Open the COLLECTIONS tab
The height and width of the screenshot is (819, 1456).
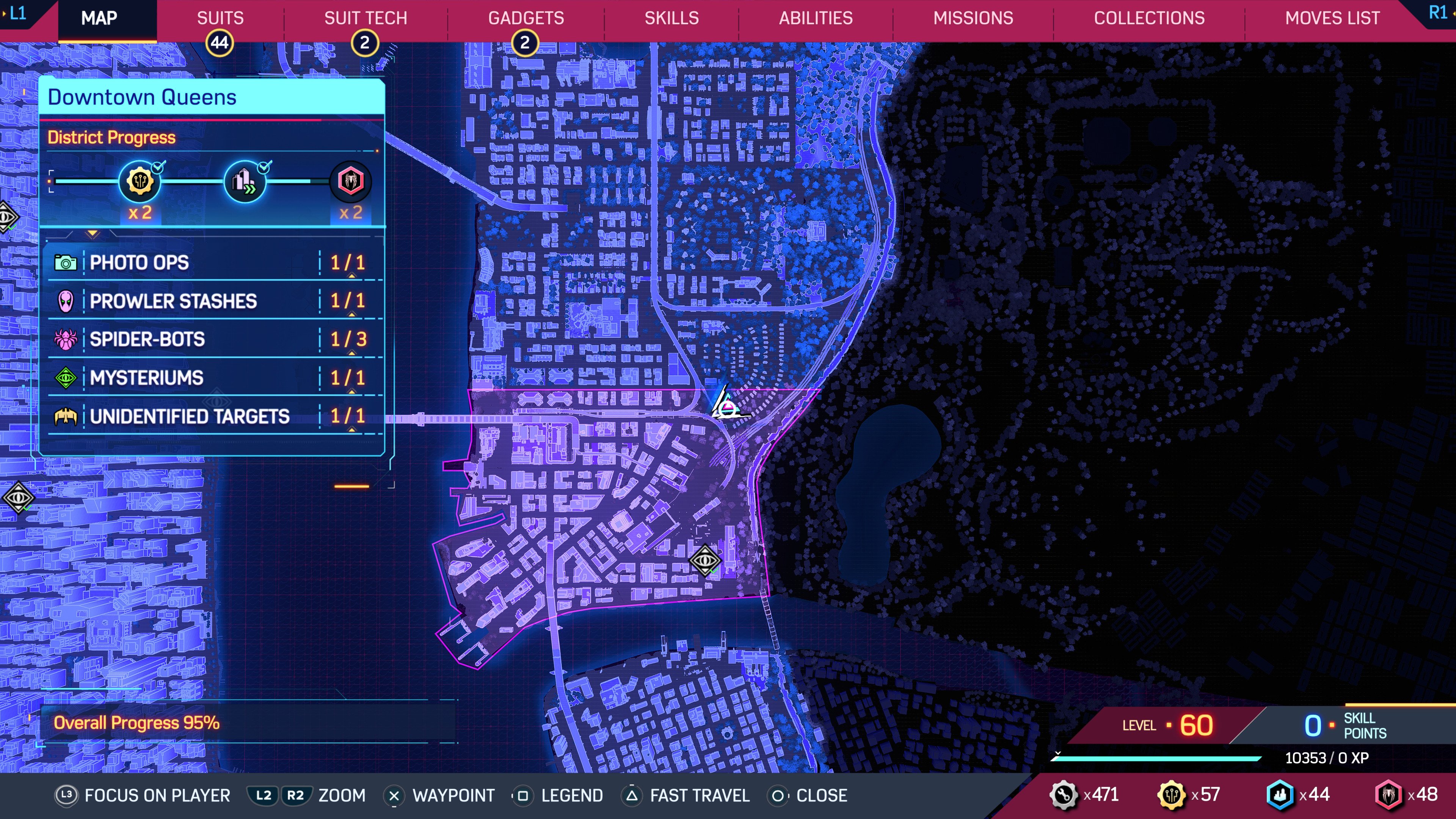click(1149, 18)
